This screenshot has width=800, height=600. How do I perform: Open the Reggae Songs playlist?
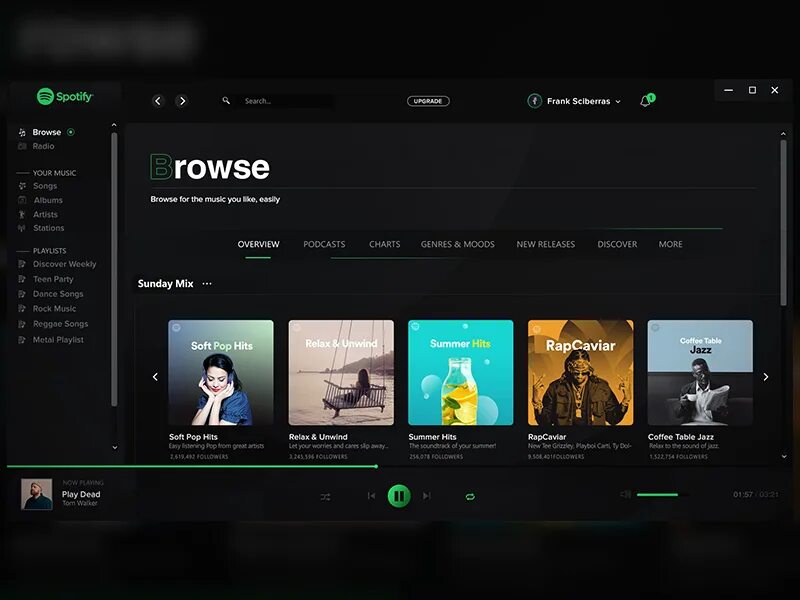click(x=60, y=324)
